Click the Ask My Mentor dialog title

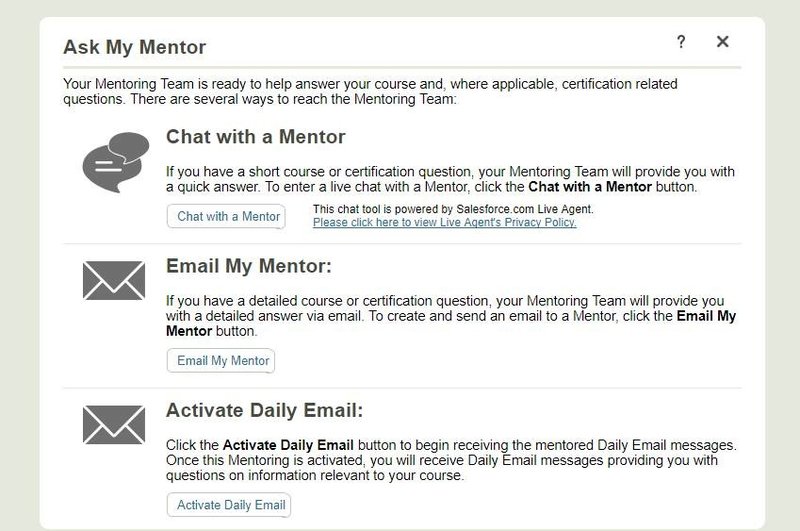[x=135, y=47]
